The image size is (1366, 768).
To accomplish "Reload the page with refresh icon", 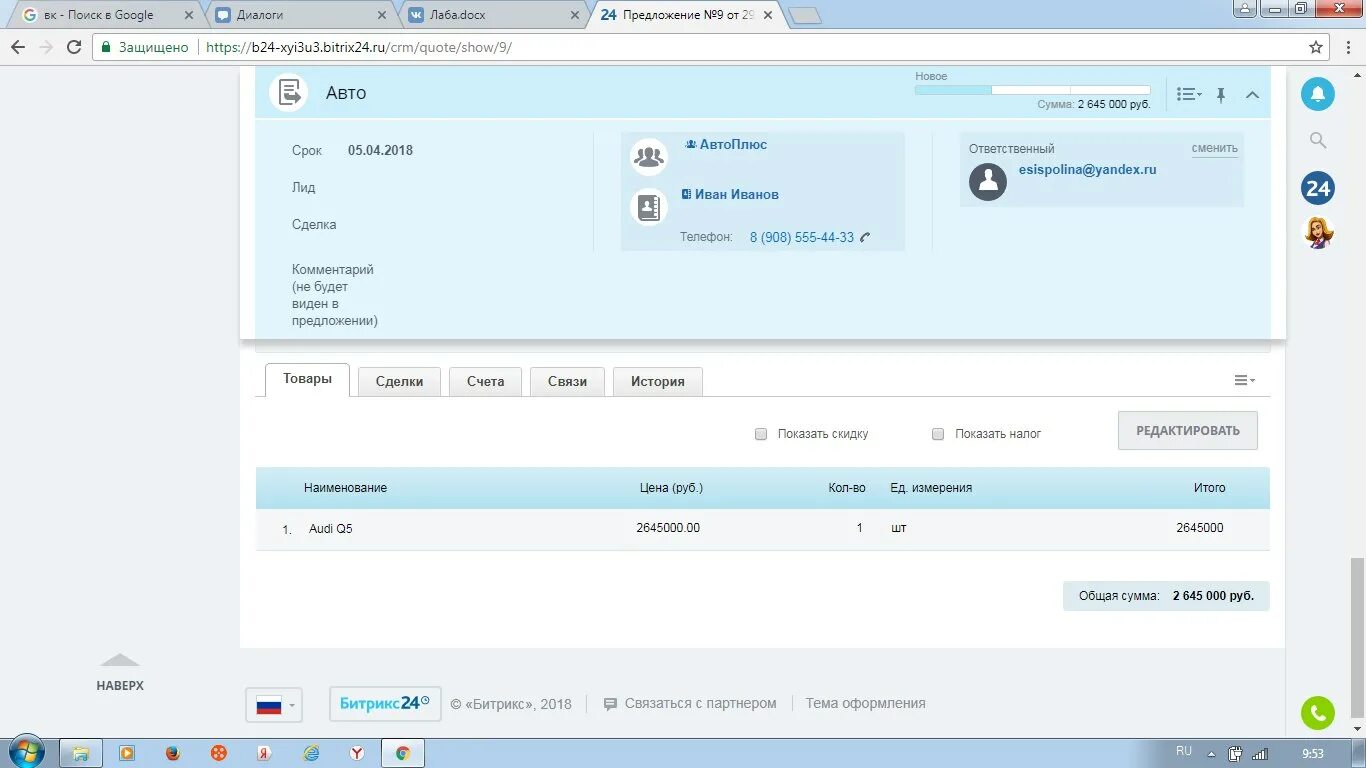I will tap(74, 47).
